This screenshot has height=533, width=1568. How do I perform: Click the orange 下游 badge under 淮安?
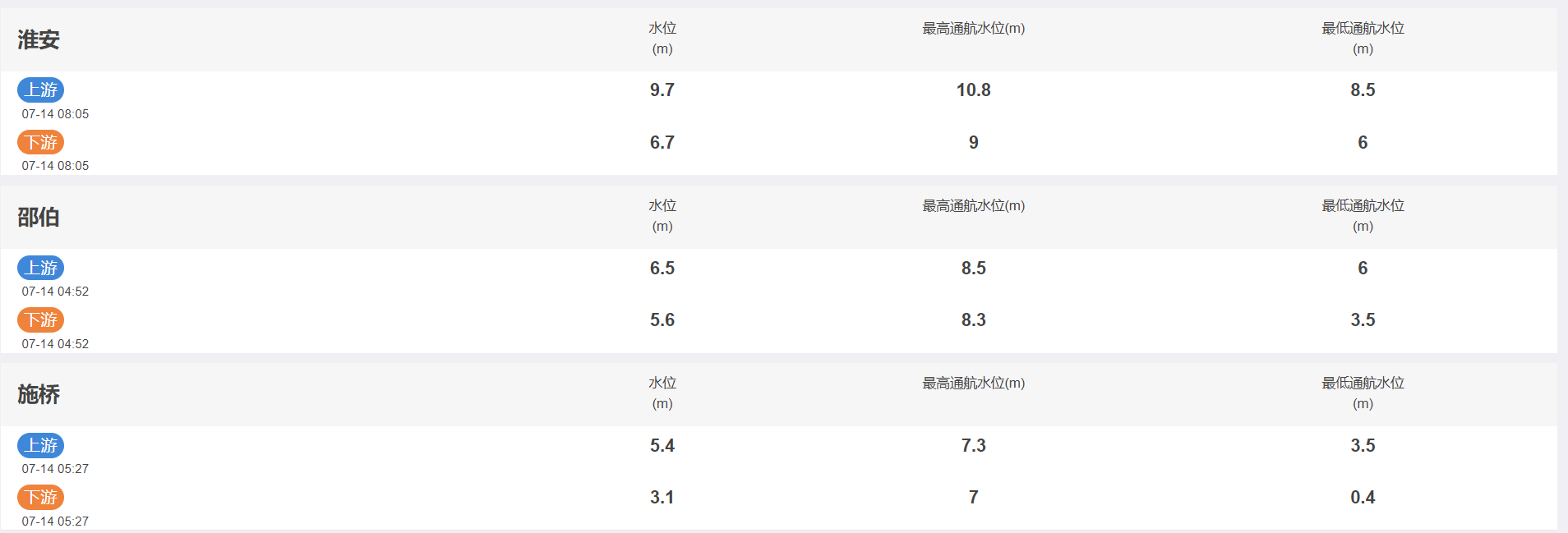[40, 142]
